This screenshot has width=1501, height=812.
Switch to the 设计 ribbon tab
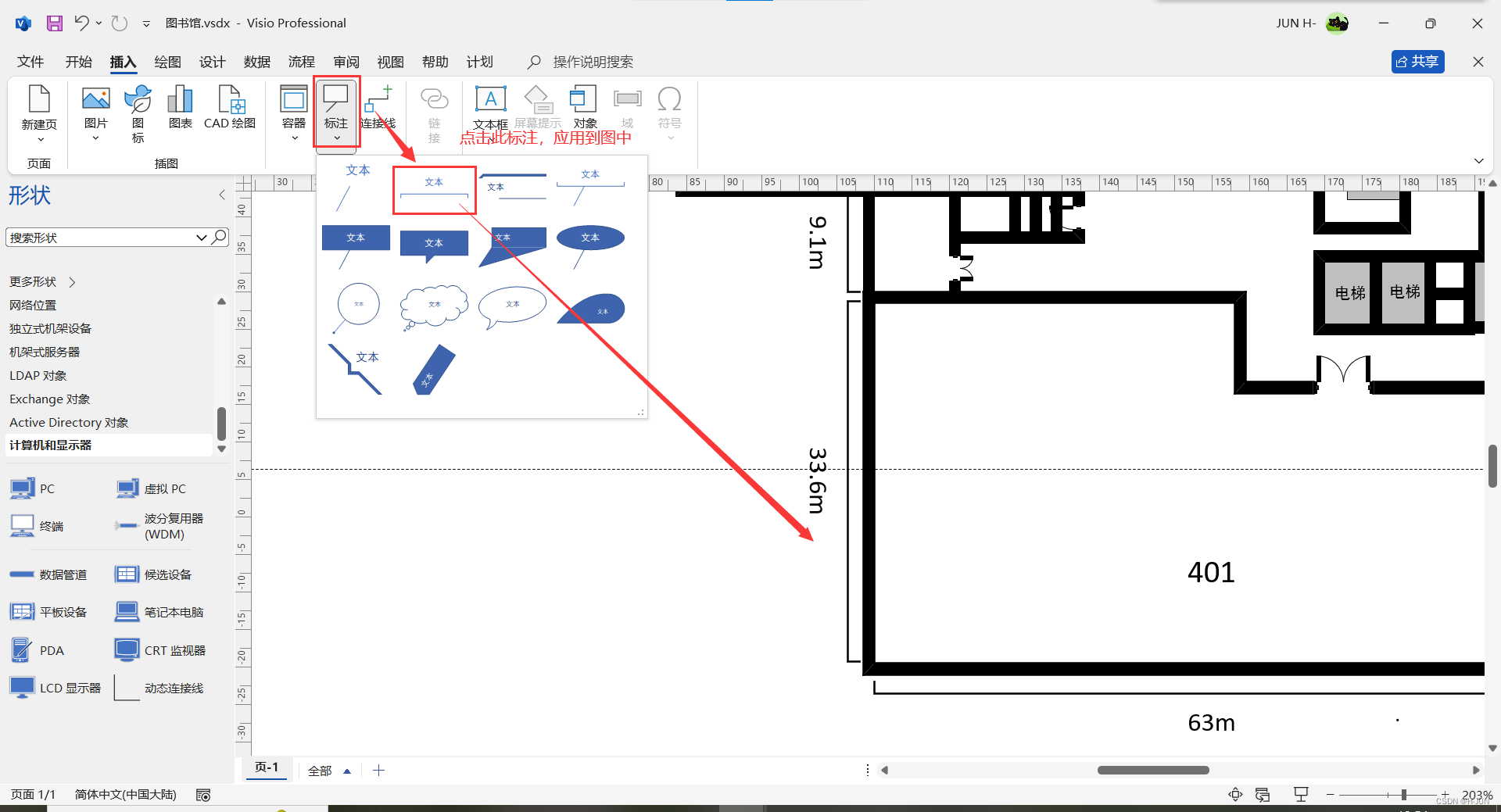(x=212, y=62)
